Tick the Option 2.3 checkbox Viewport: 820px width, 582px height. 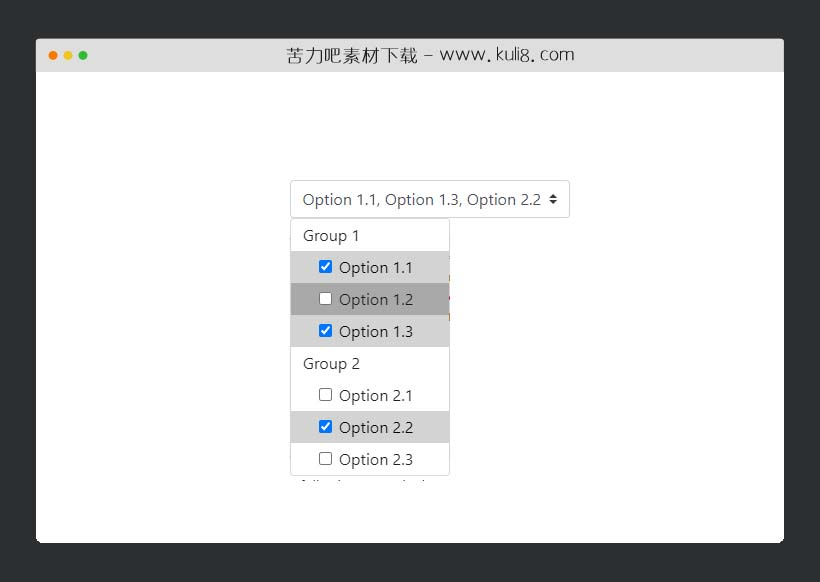point(325,459)
